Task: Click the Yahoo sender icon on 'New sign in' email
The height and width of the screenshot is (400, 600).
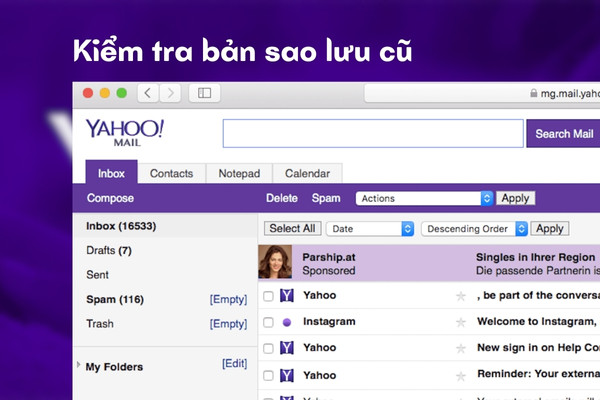Action: pos(287,348)
